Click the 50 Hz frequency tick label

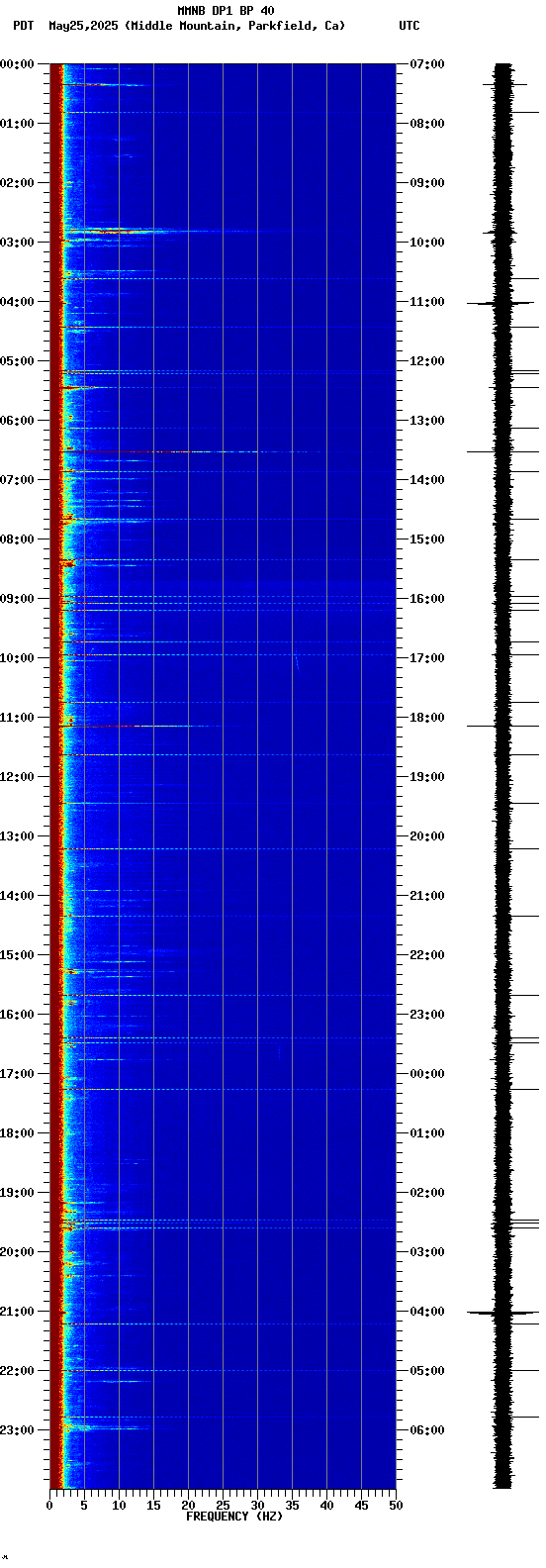click(x=396, y=1506)
